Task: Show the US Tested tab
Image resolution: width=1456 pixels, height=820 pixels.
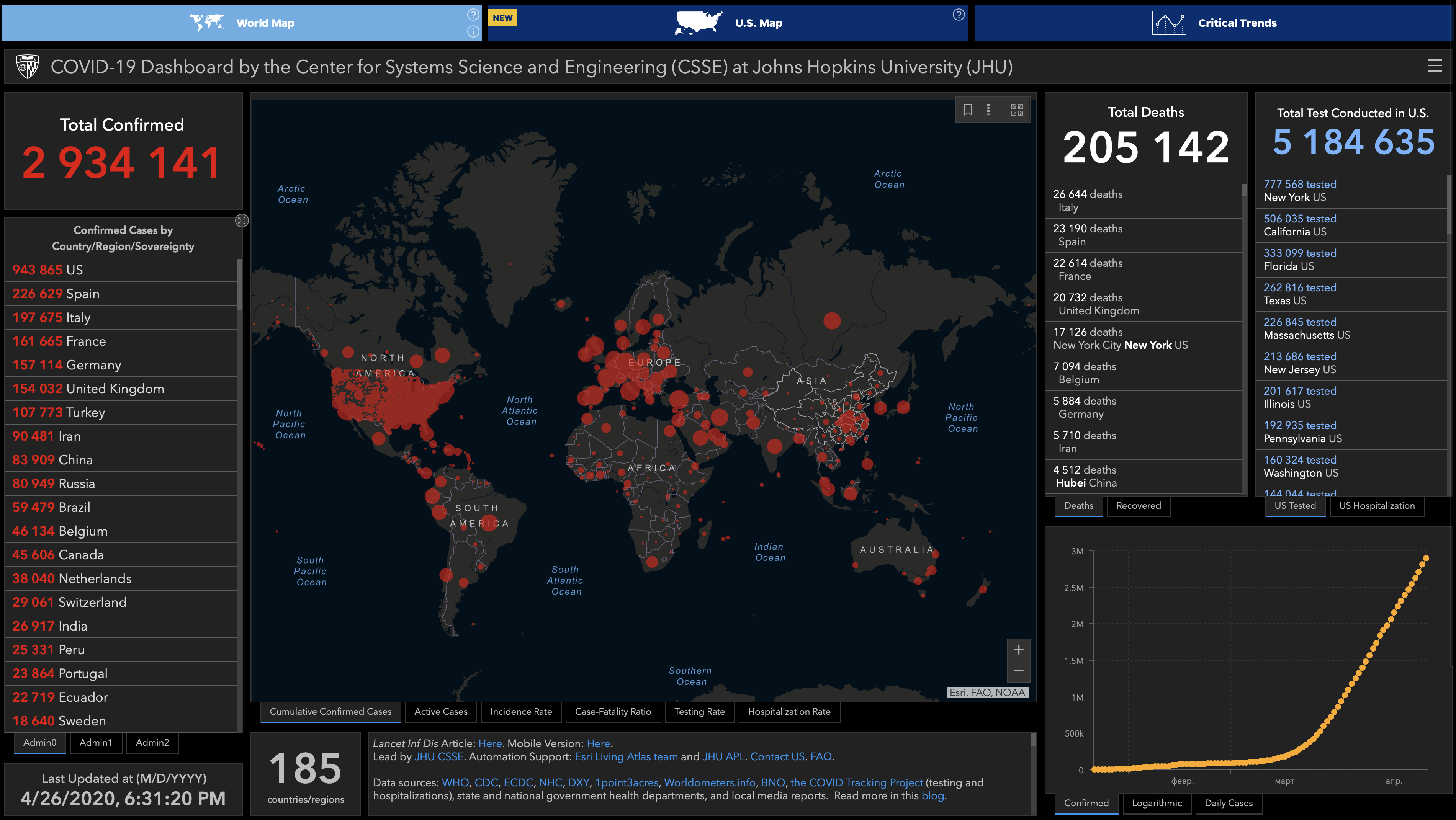Action: pos(1295,506)
